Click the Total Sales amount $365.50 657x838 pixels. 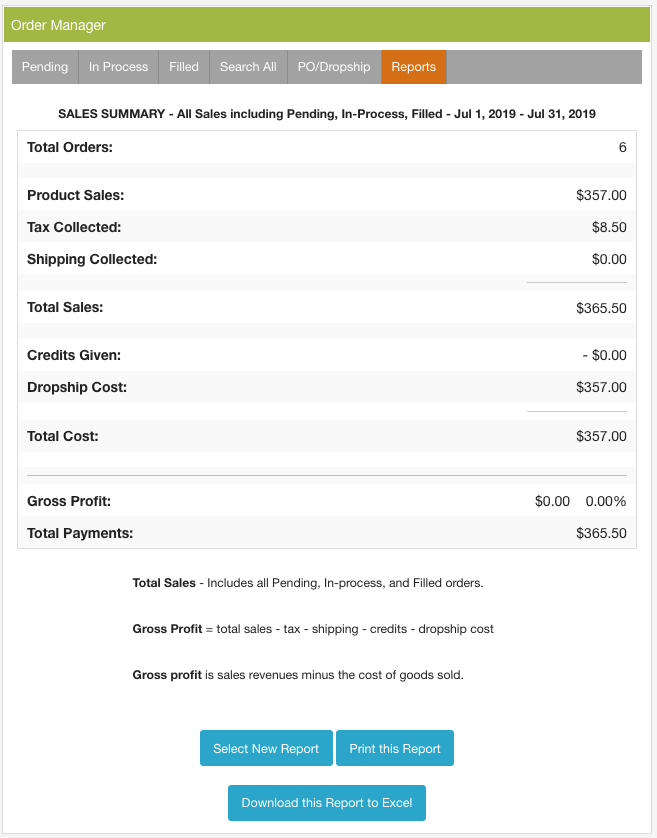tap(601, 308)
